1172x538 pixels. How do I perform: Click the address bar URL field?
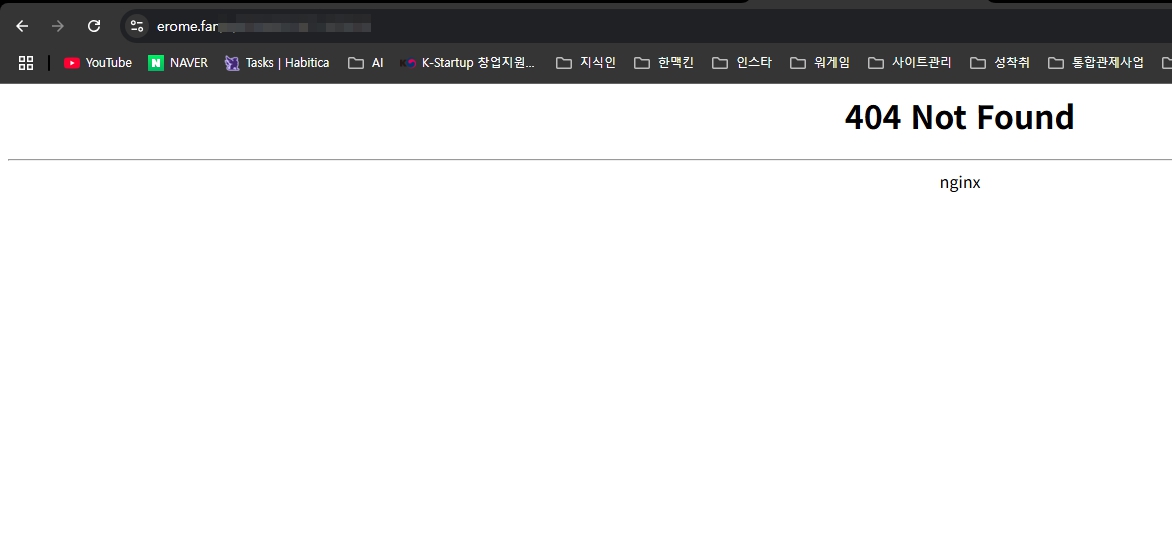[x=647, y=26]
